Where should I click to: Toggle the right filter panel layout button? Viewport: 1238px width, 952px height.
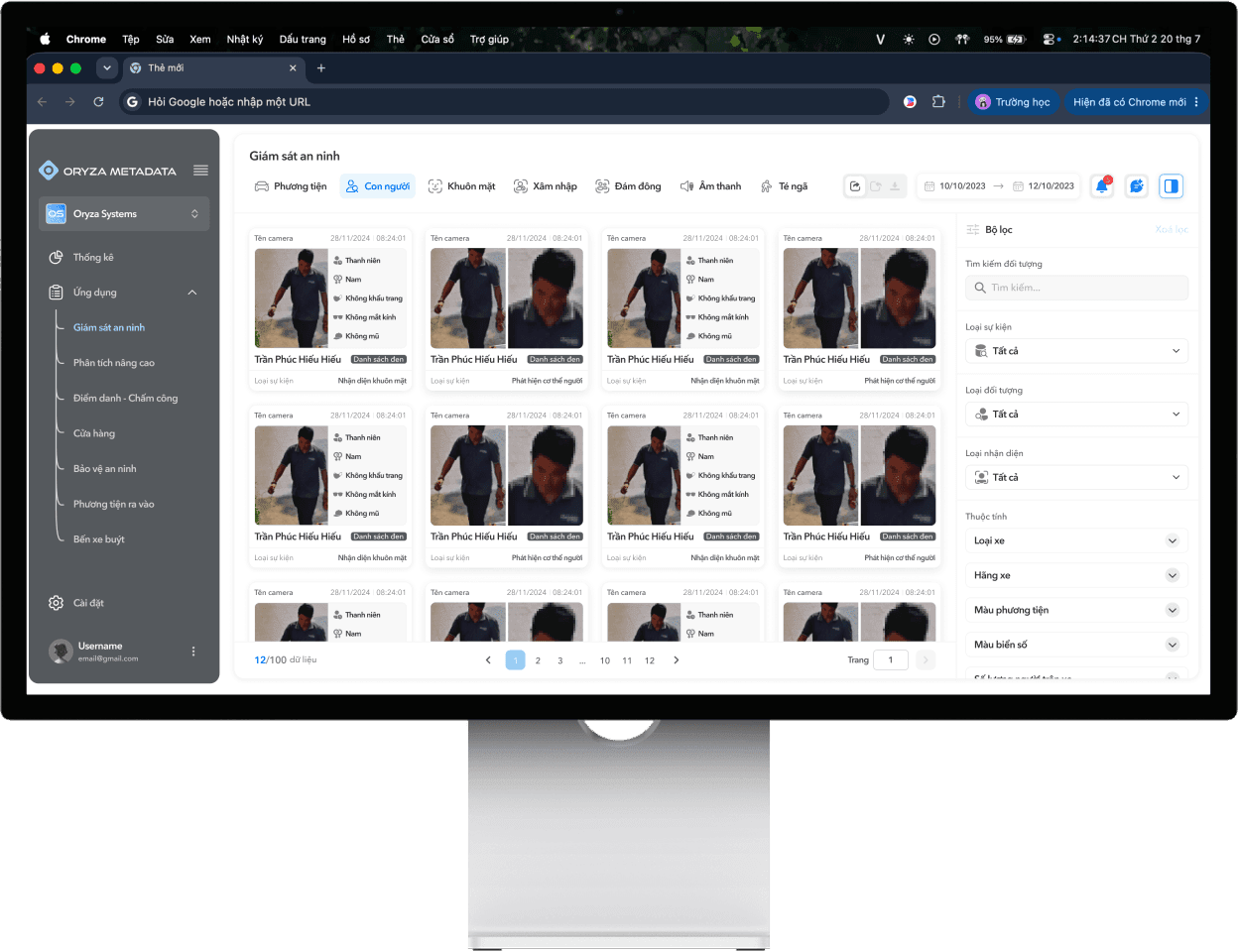click(x=1172, y=185)
